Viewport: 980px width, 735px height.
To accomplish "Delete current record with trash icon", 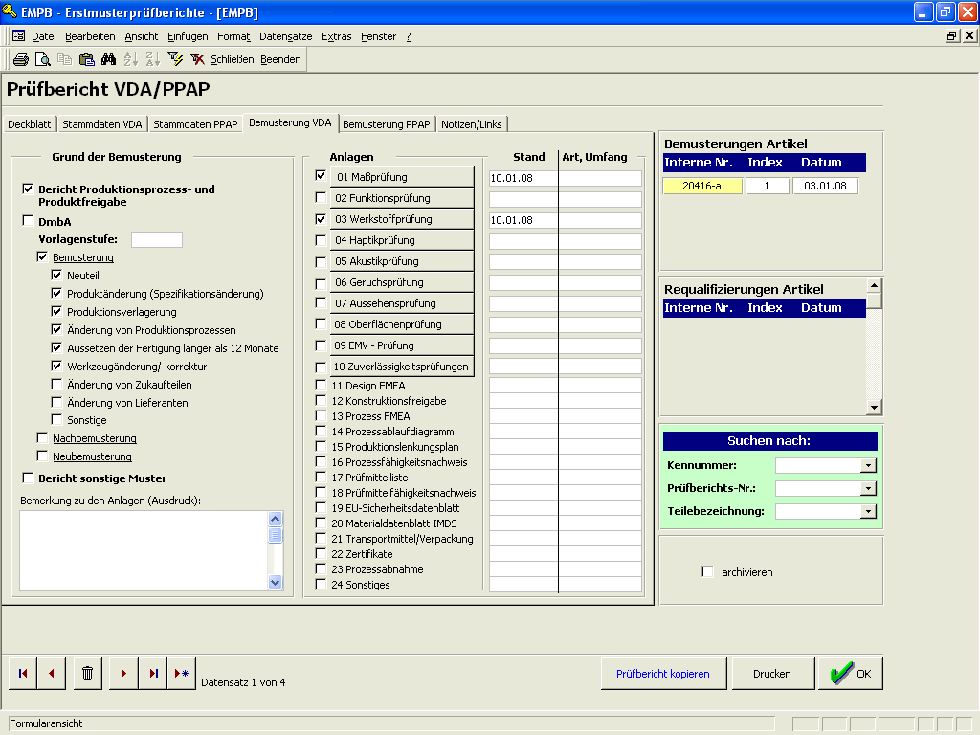I will click(x=87, y=673).
